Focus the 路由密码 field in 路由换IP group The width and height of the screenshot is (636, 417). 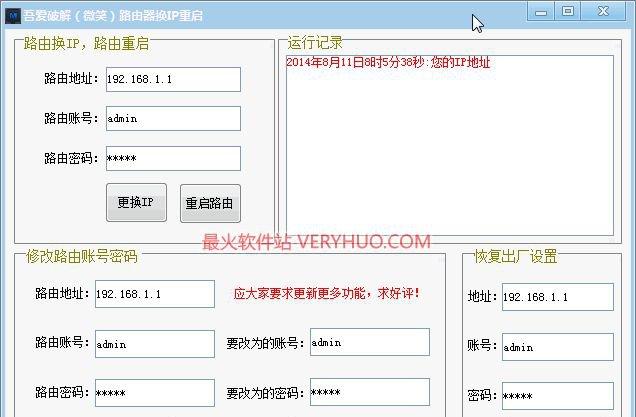(173, 158)
